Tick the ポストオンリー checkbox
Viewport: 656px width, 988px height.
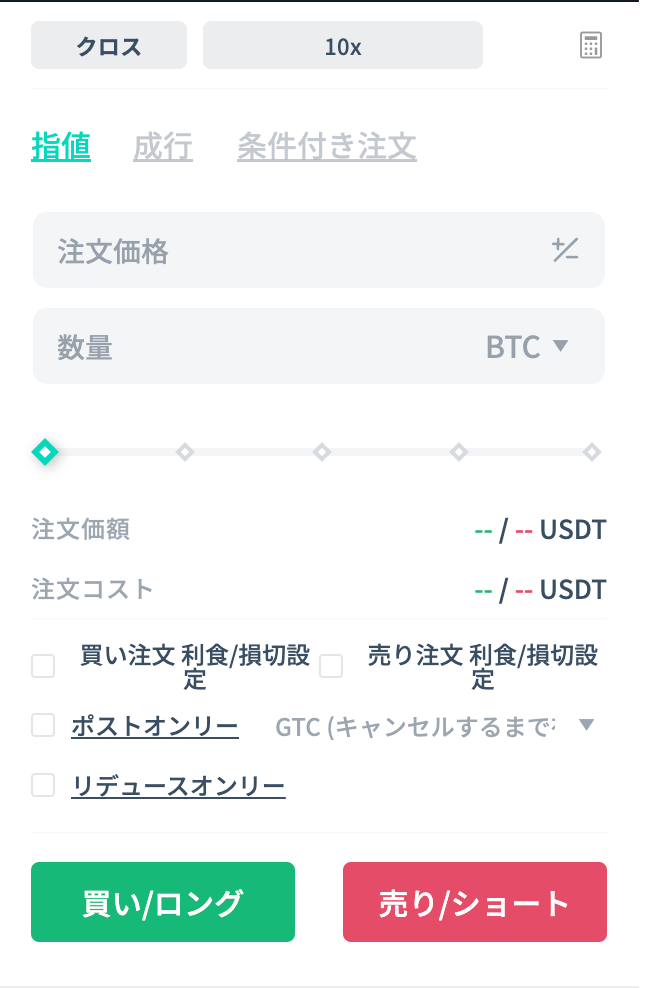click(43, 725)
